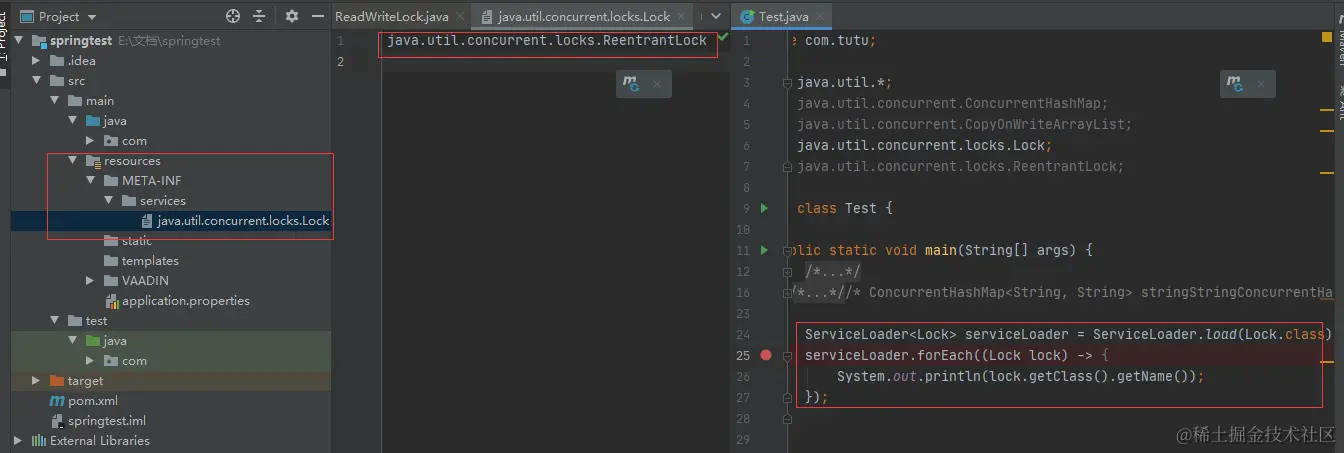Viewport: 1344px width, 453px height.
Task: Select springtest project root row
Action: point(171,41)
